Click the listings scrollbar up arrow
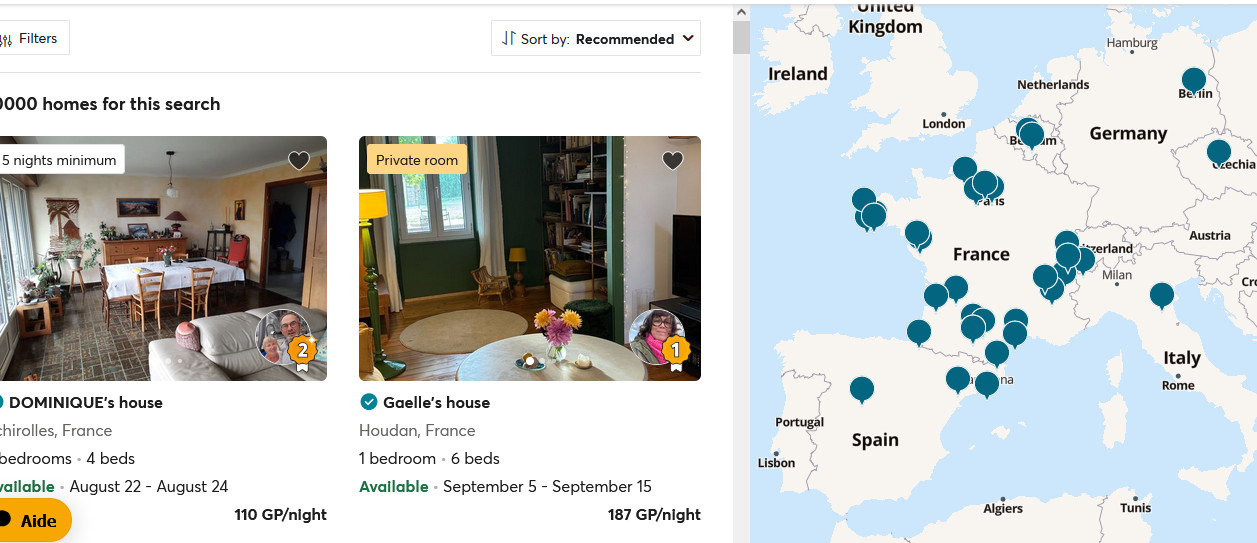Viewport: 1257px width, 543px height. pyautogui.click(x=741, y=13)
